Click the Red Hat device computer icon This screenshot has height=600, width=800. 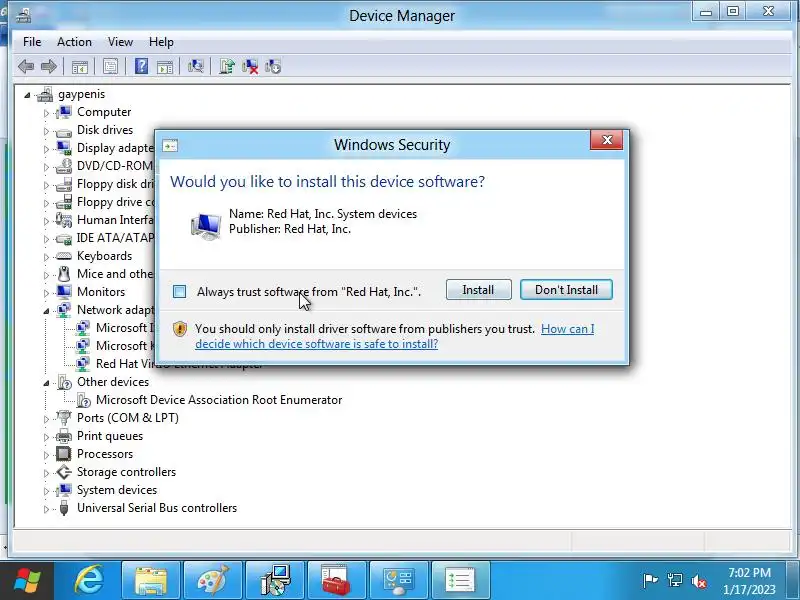[206, 225]
